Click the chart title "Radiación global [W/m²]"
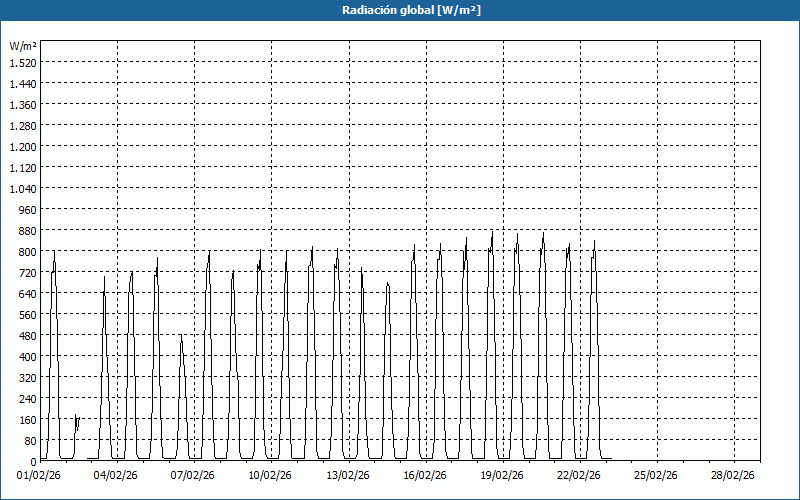Image resolution: width=800 pixels, height=500 pixels. tap(399, 10)
